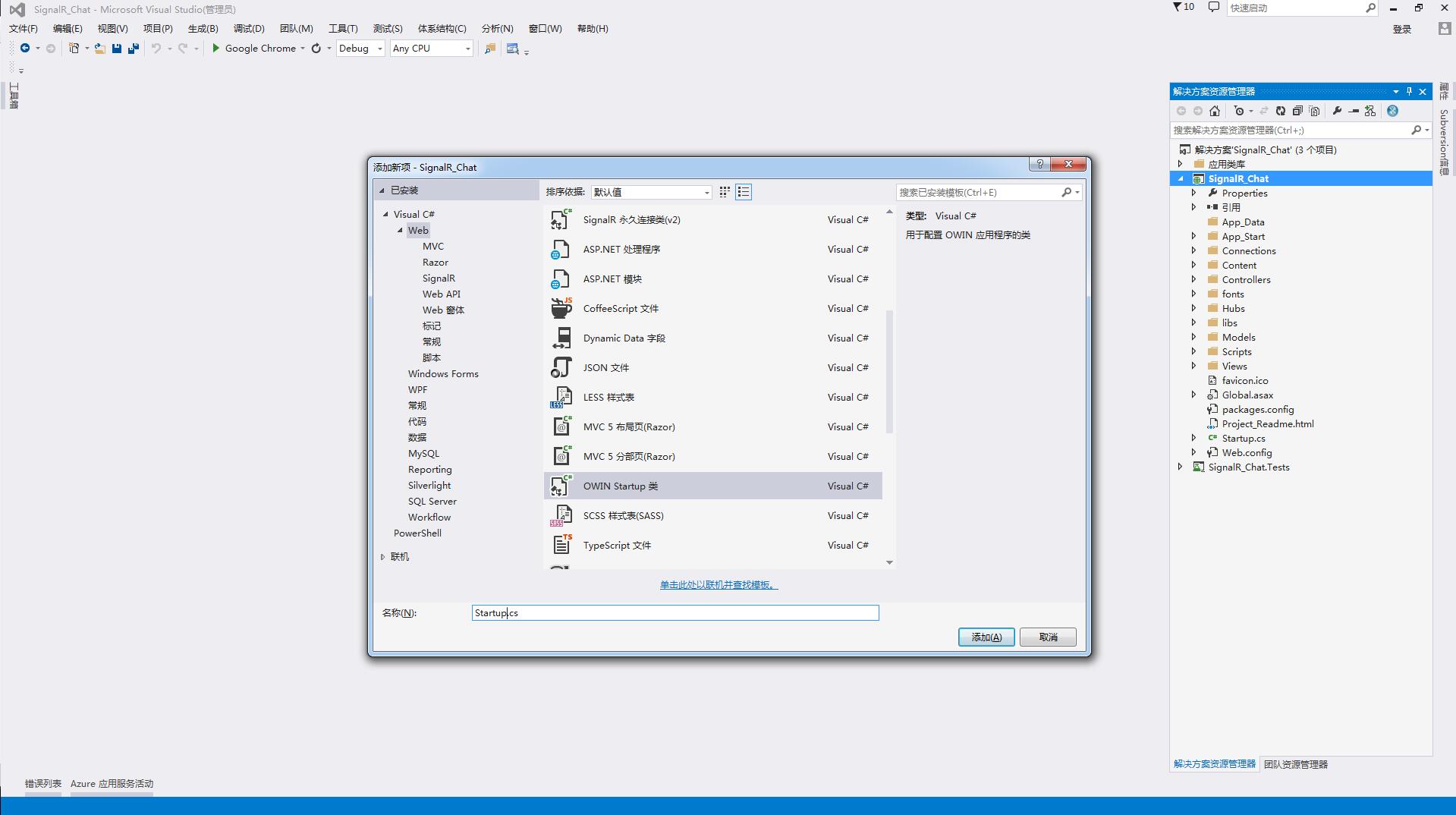The image size is (1456, 815).
Task: Select the MVC category in tree
Action: coord(433,246)
